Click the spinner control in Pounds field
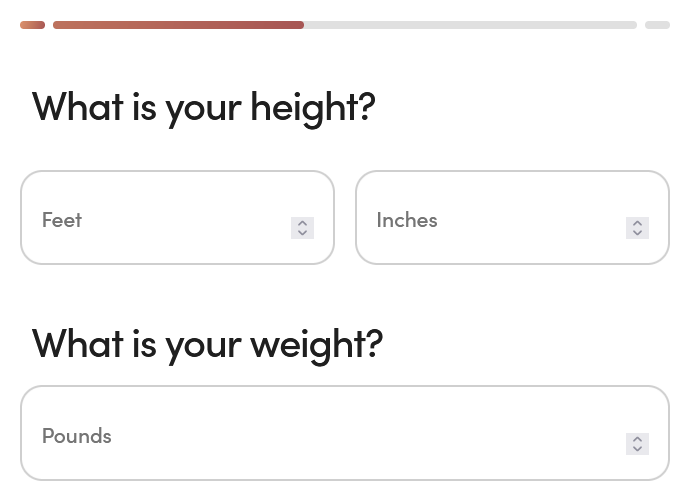Screen dimensions: 689x502 [637, 444]
